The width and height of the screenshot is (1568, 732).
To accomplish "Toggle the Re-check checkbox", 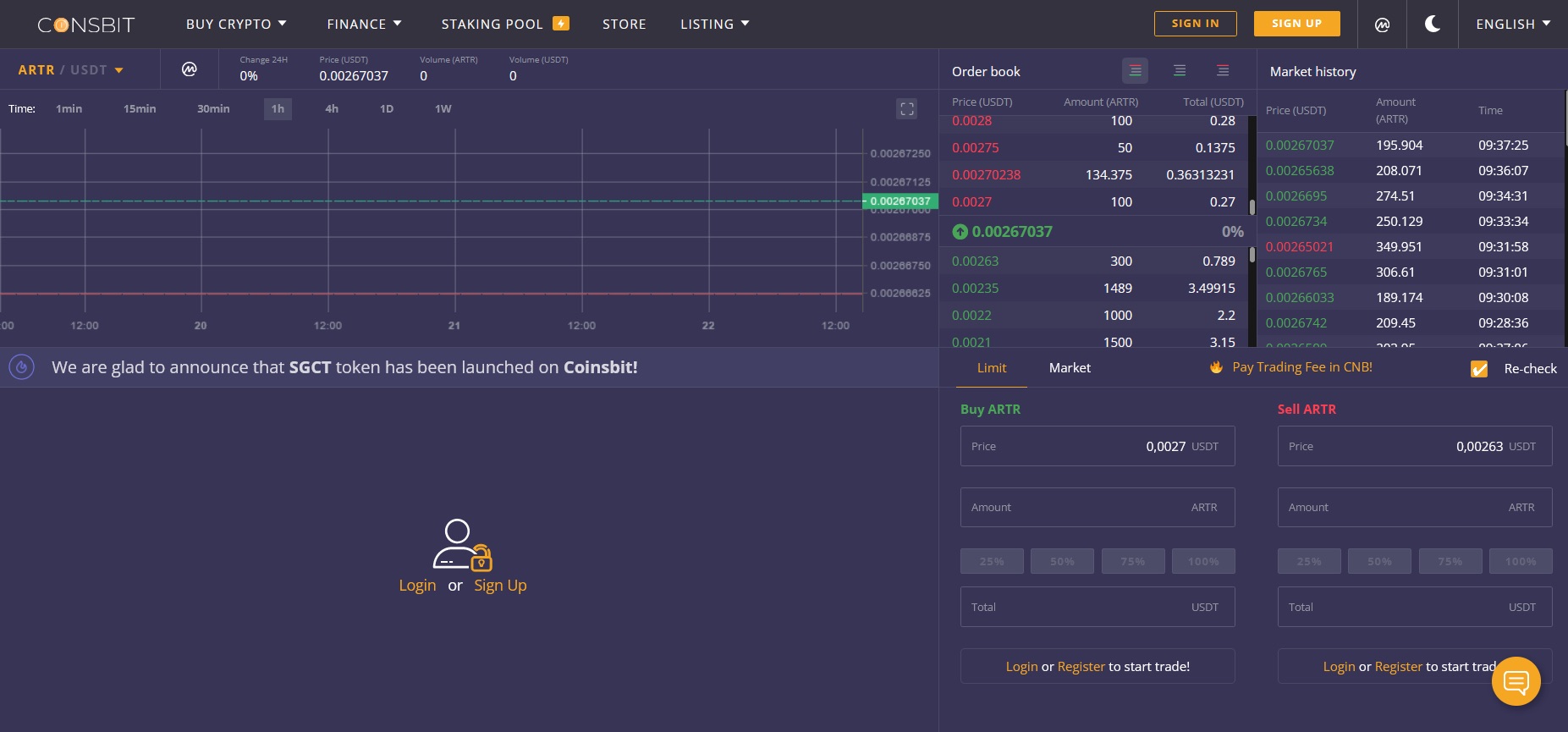I will 1479,369.
